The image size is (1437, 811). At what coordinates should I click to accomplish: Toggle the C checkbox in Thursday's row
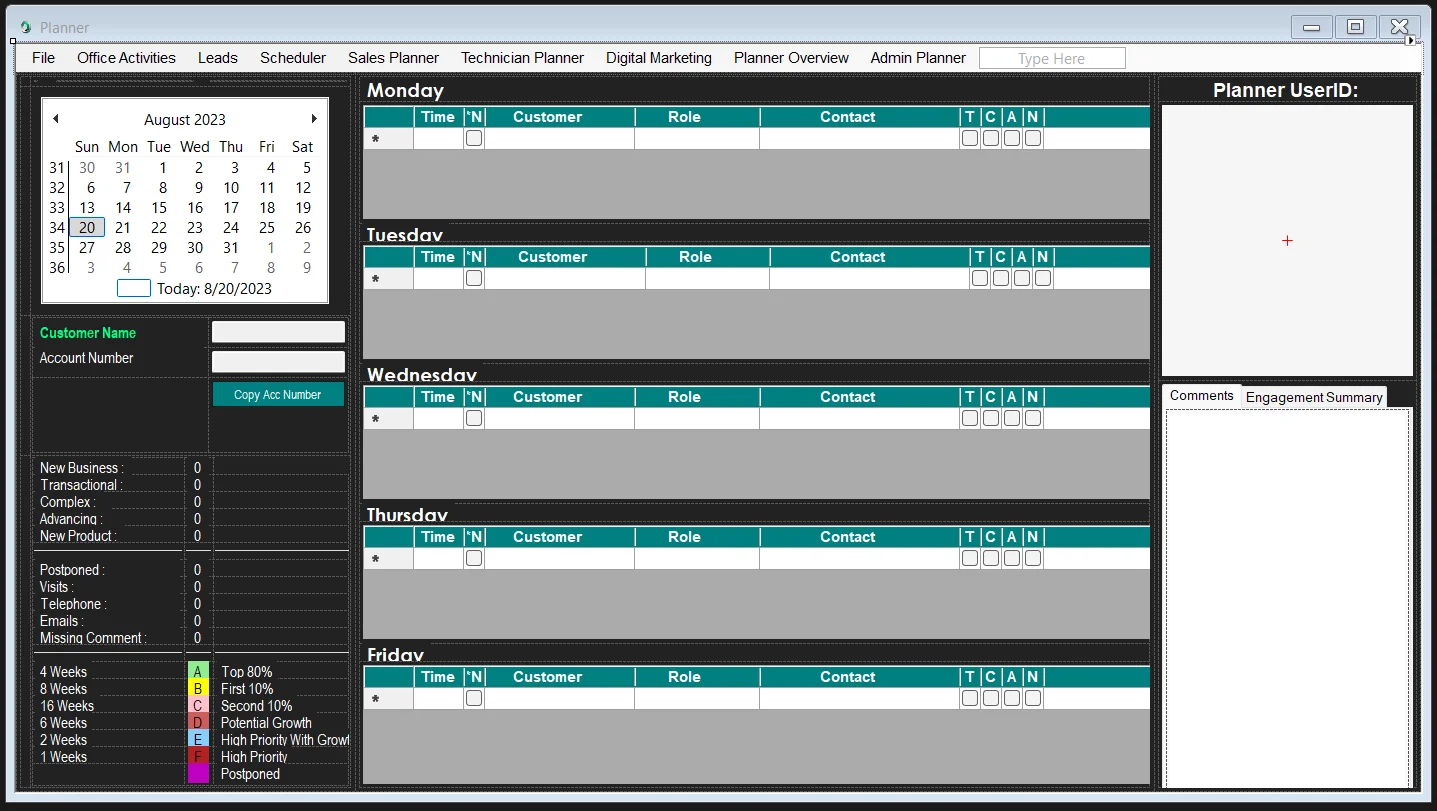pyautogui.click(x=991, y=558)
